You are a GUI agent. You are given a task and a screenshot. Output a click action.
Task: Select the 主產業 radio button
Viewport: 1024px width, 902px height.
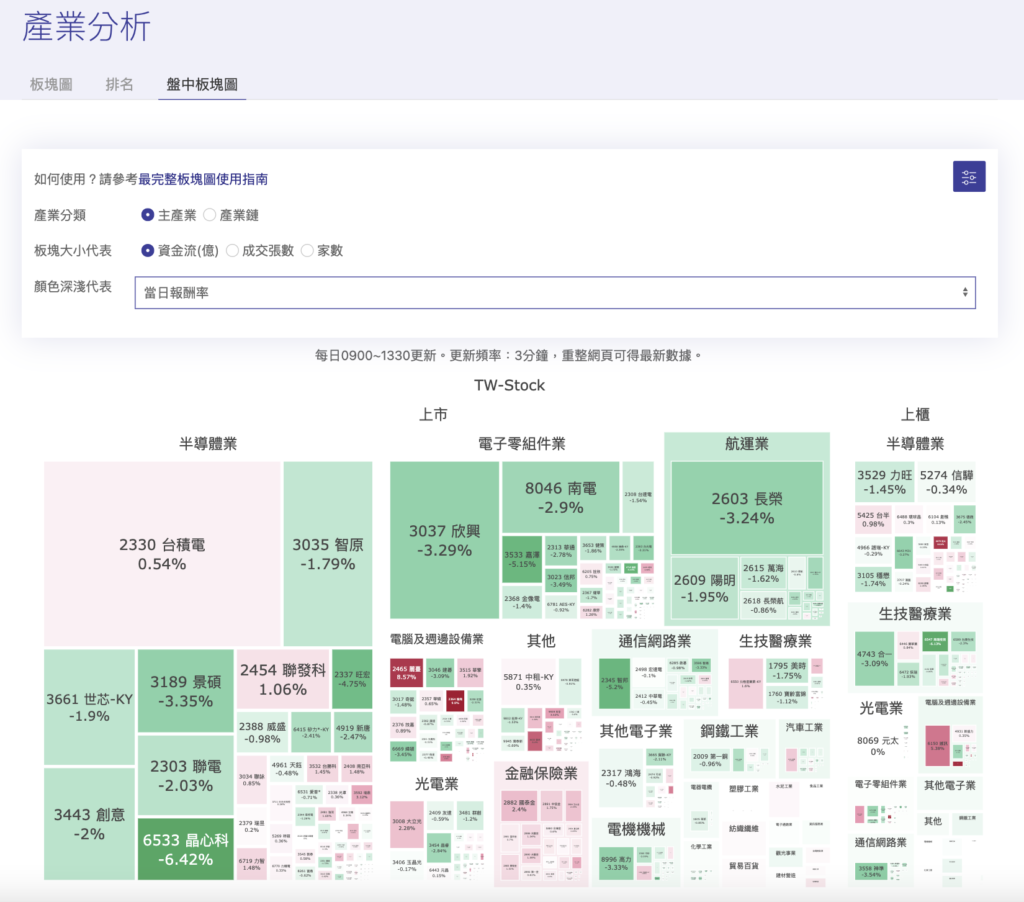148,215
